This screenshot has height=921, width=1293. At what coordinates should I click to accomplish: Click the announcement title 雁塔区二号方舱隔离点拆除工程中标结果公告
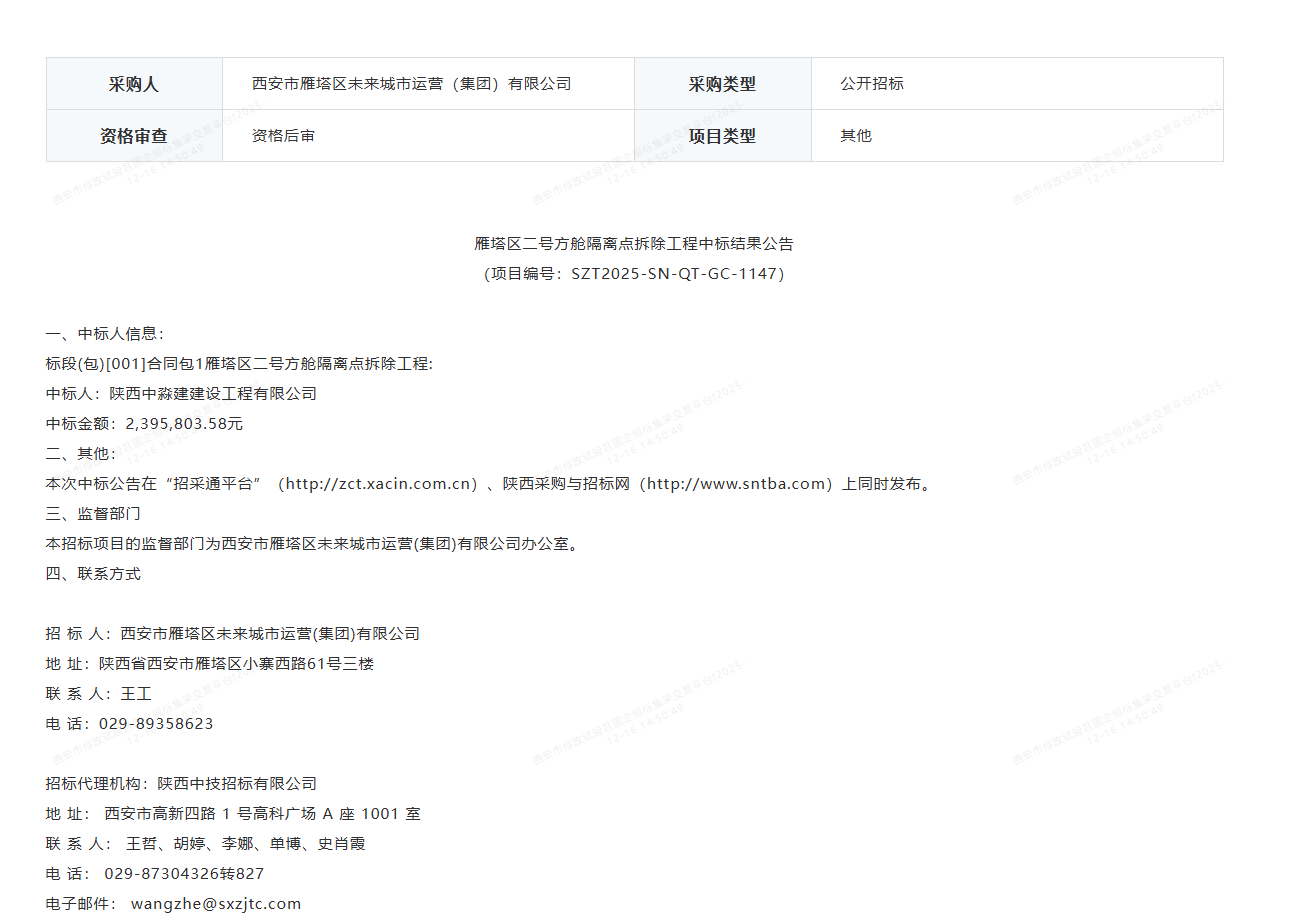click(x=634, y=244)
